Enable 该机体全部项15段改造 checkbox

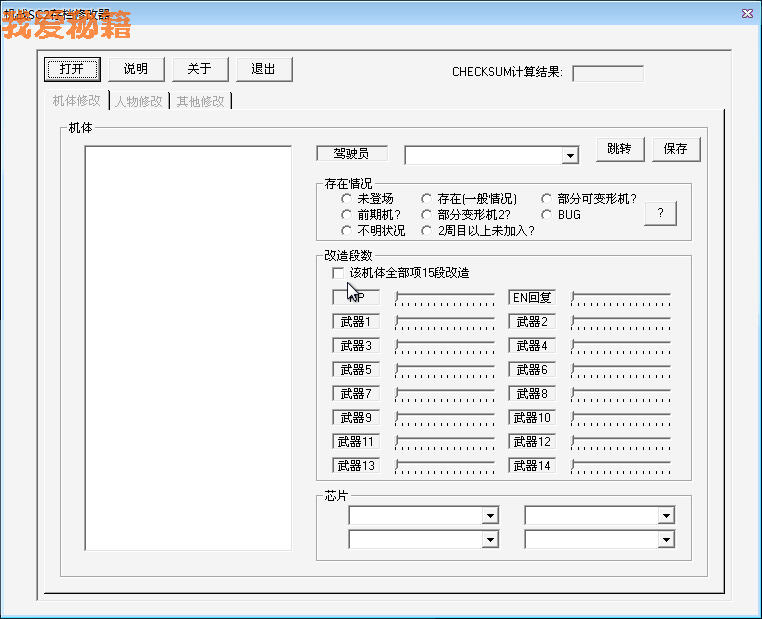[337, 273]
